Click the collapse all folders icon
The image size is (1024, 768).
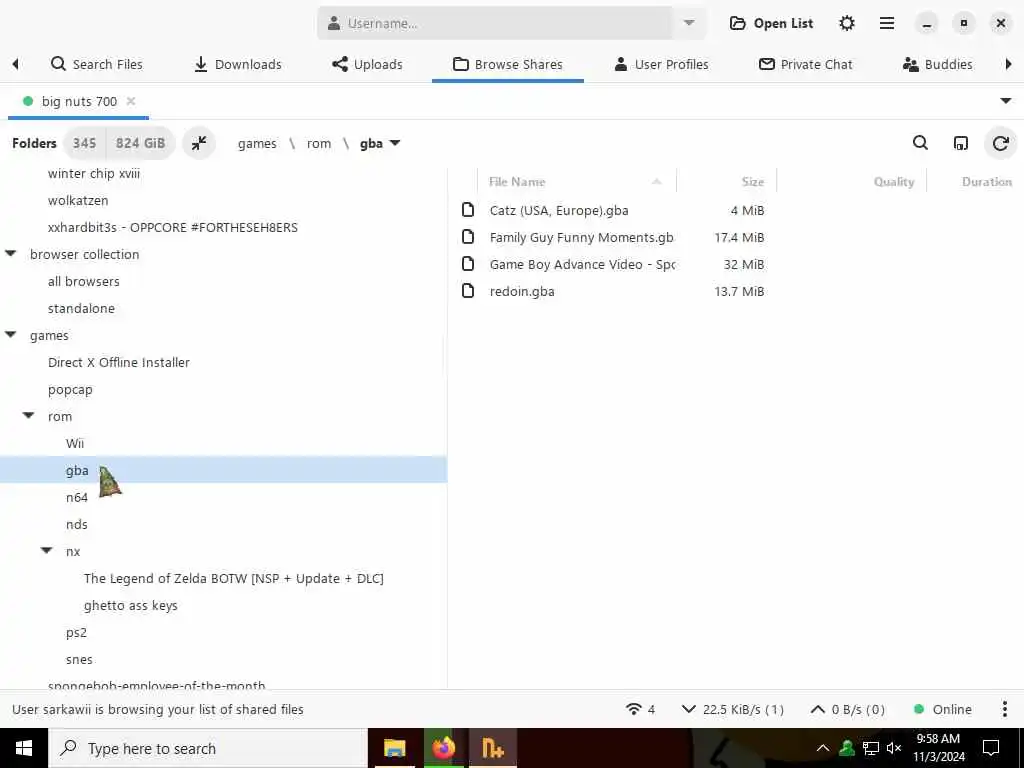click(199, 143)
